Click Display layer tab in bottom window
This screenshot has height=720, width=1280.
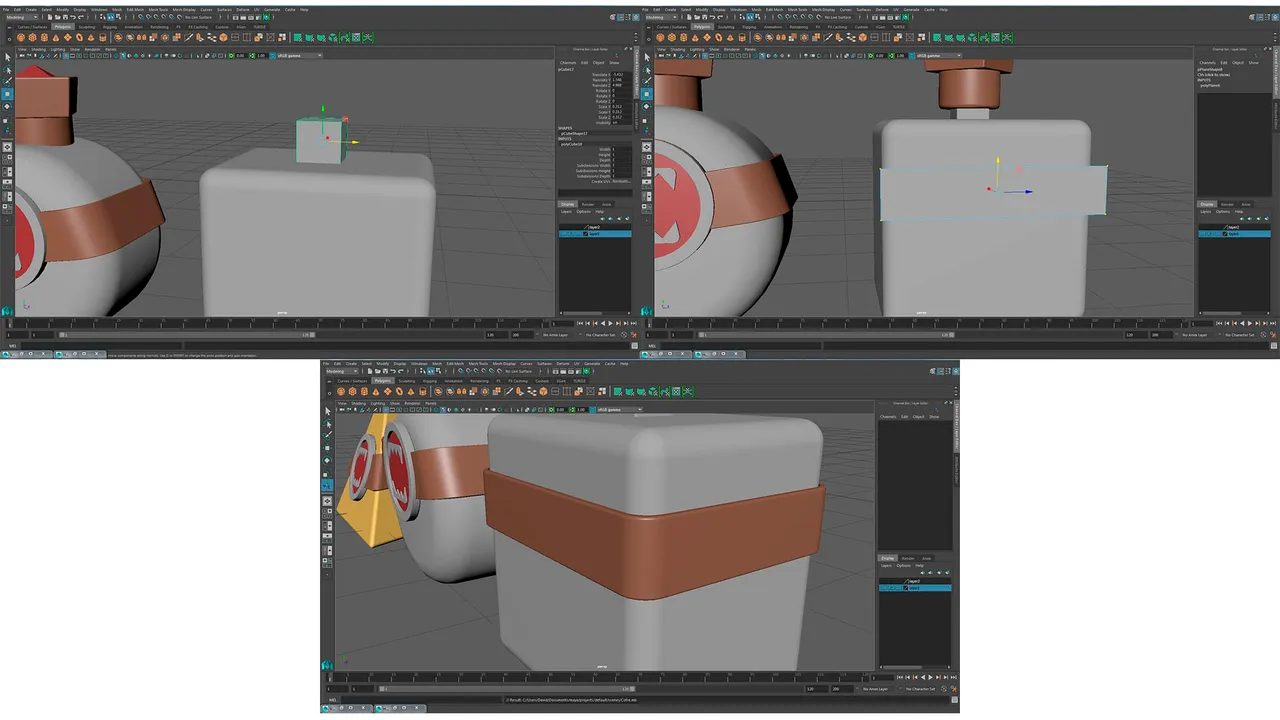click(x=888, y=558)
